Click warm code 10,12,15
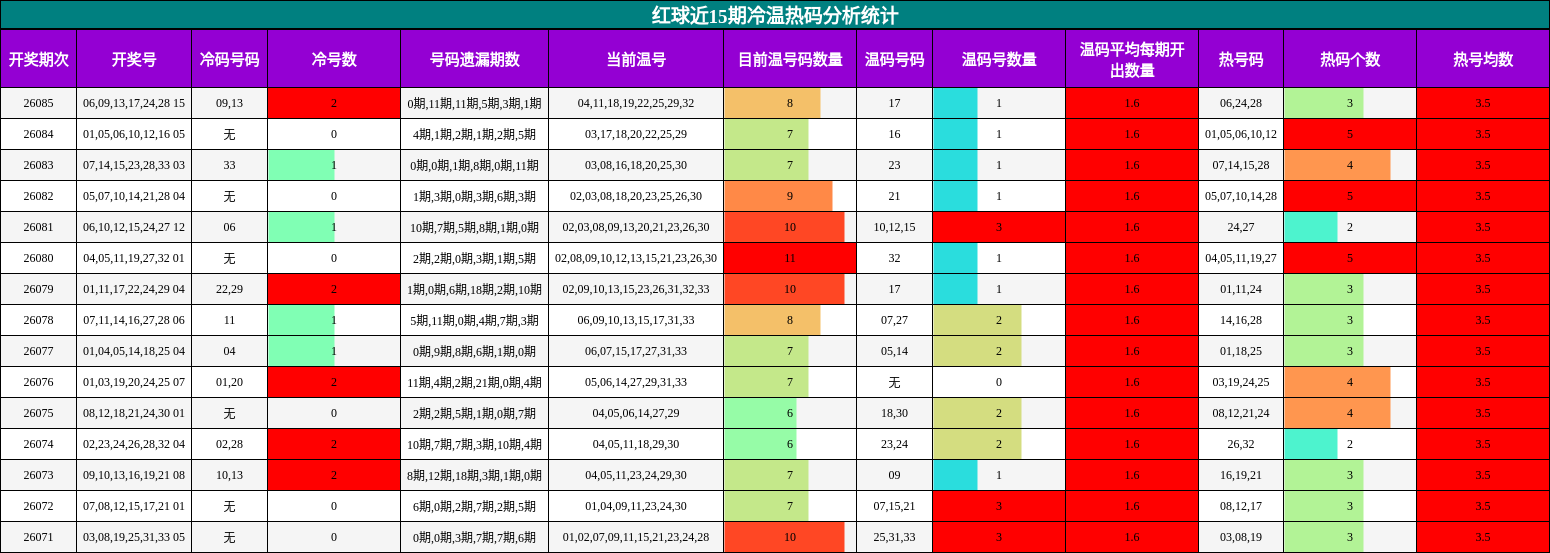1550x553 pixels. (894, 227)
